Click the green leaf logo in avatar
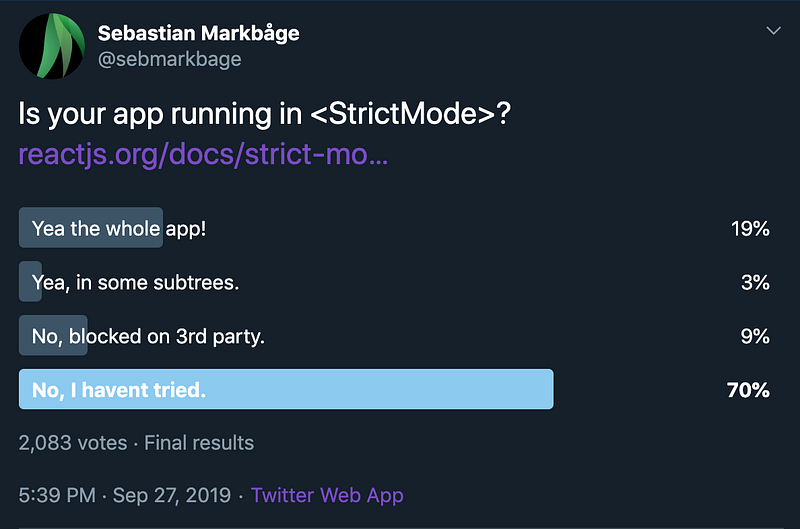800x529 pixels. [61, 45]
